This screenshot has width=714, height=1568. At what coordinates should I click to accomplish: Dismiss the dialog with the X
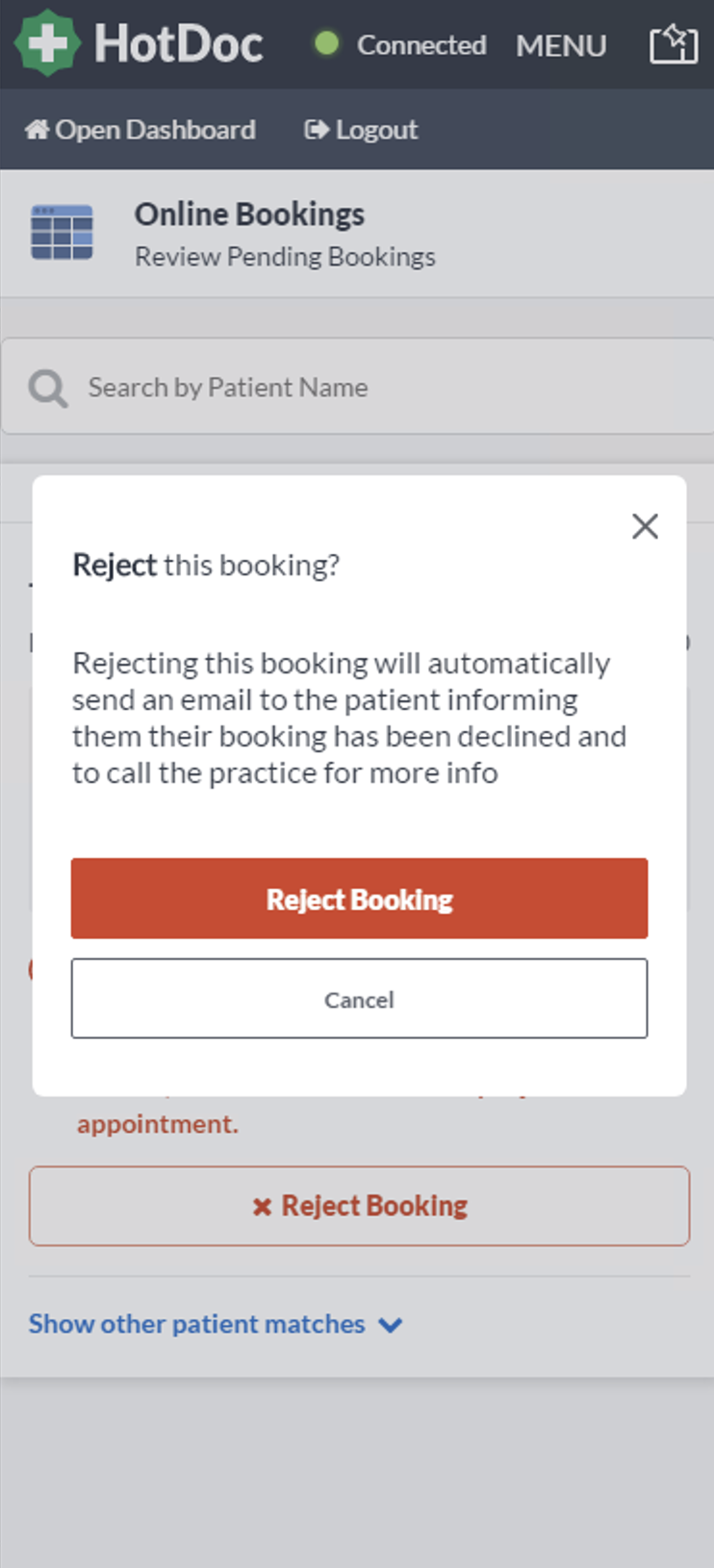(x=645, y=526)
